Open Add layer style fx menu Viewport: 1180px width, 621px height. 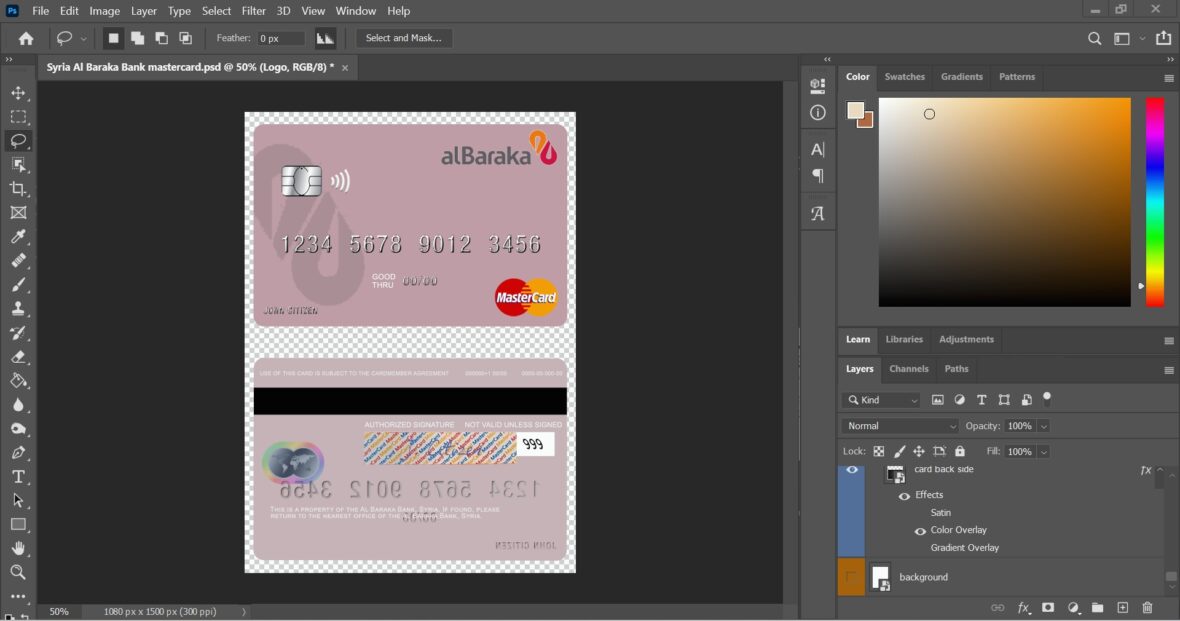(1022, 607)
